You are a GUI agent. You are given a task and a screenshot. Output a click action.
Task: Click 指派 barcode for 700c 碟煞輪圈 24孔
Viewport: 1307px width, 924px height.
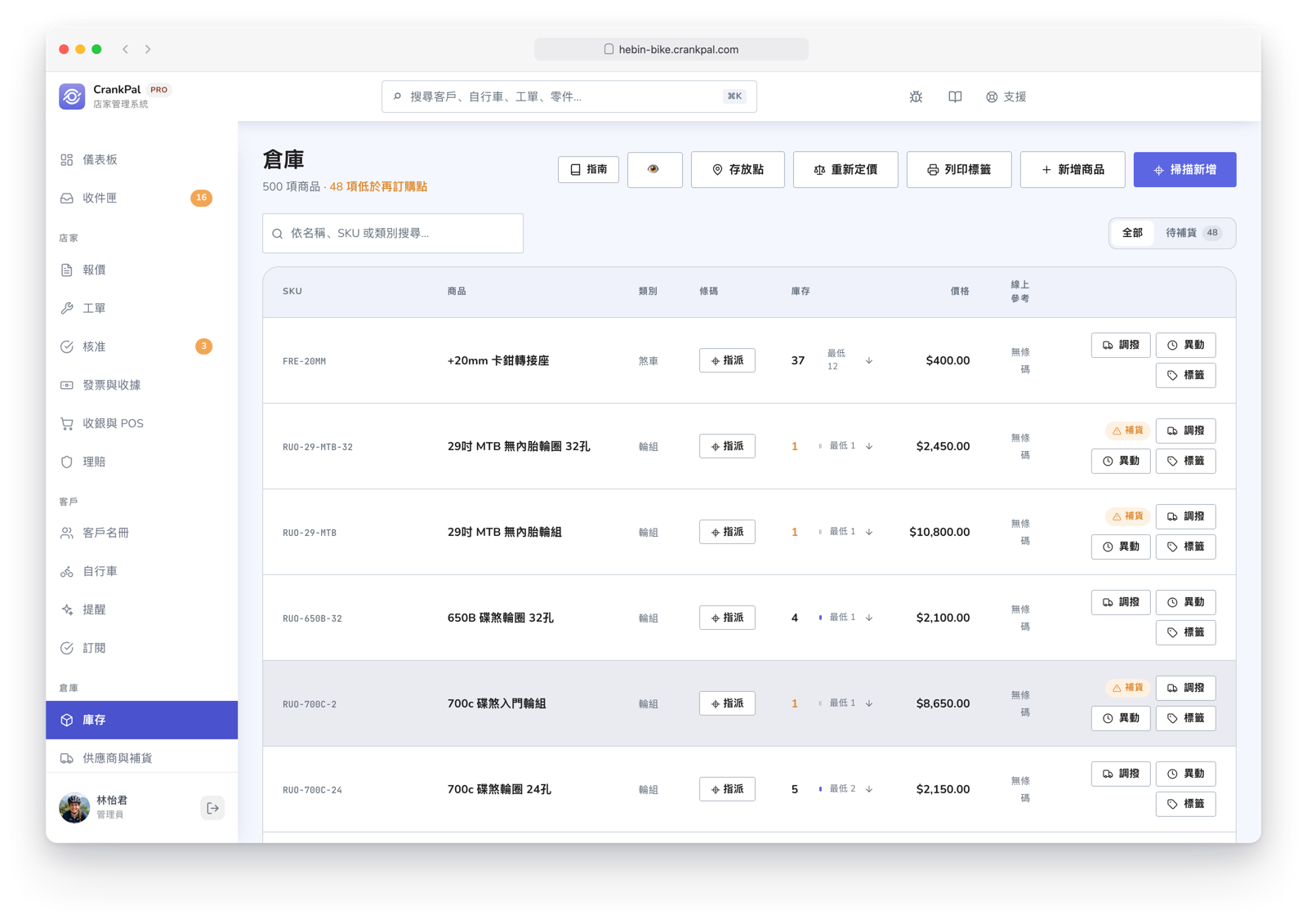click(x=727, y=789)
